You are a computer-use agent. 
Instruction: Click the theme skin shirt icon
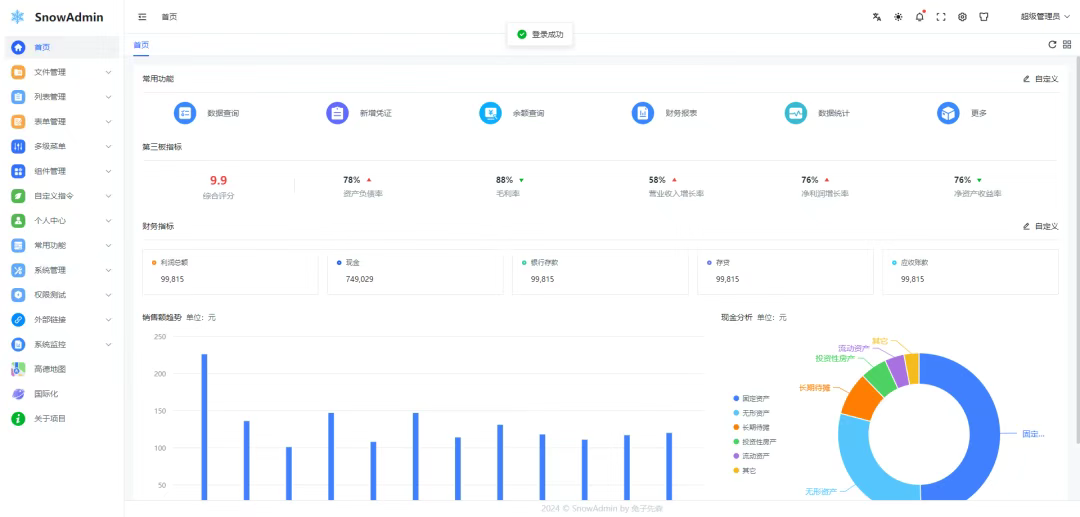pyautogui.click(x=984, y=17)
